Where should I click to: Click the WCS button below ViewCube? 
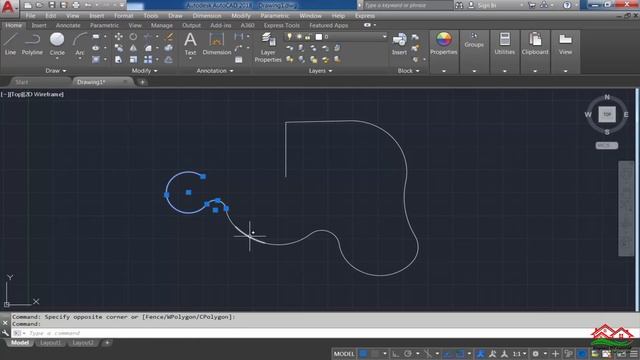tap(607, 146)
